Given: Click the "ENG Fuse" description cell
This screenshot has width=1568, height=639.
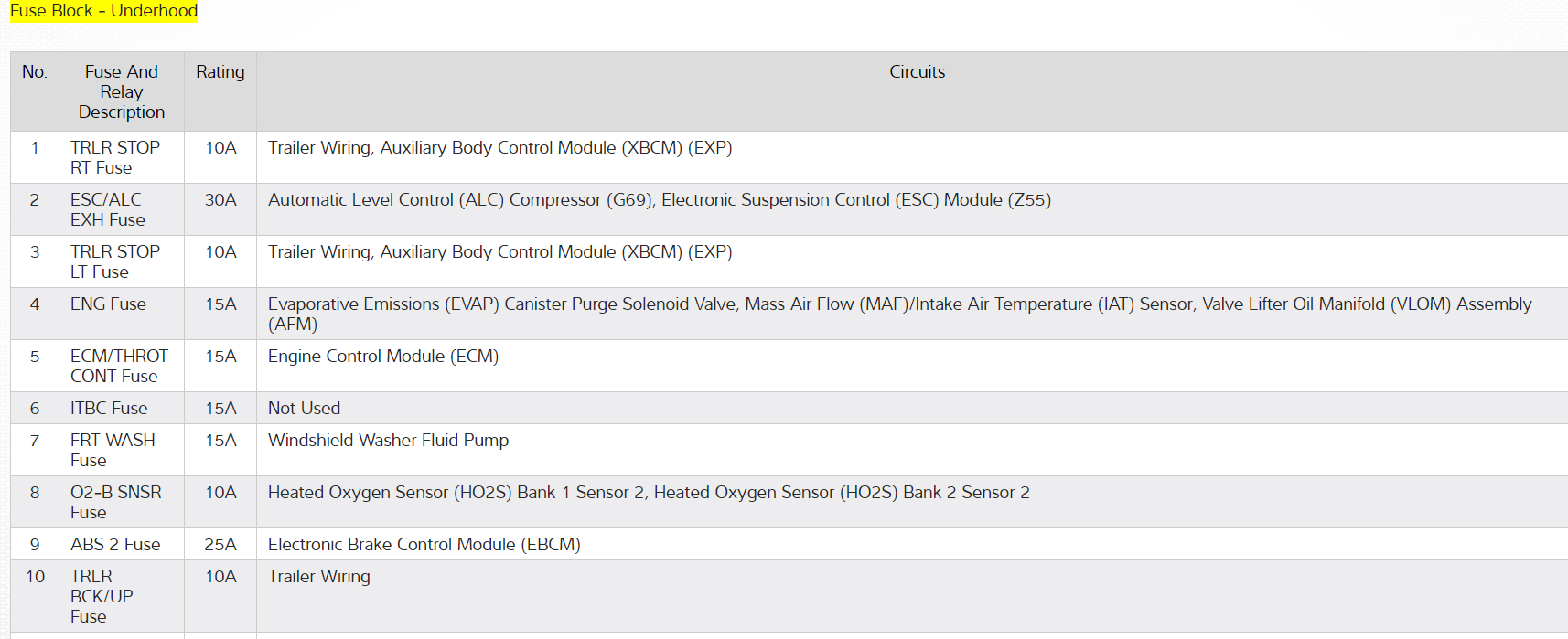Looking at the screenshot, I should pyautogui.click(x=108, y=304).
